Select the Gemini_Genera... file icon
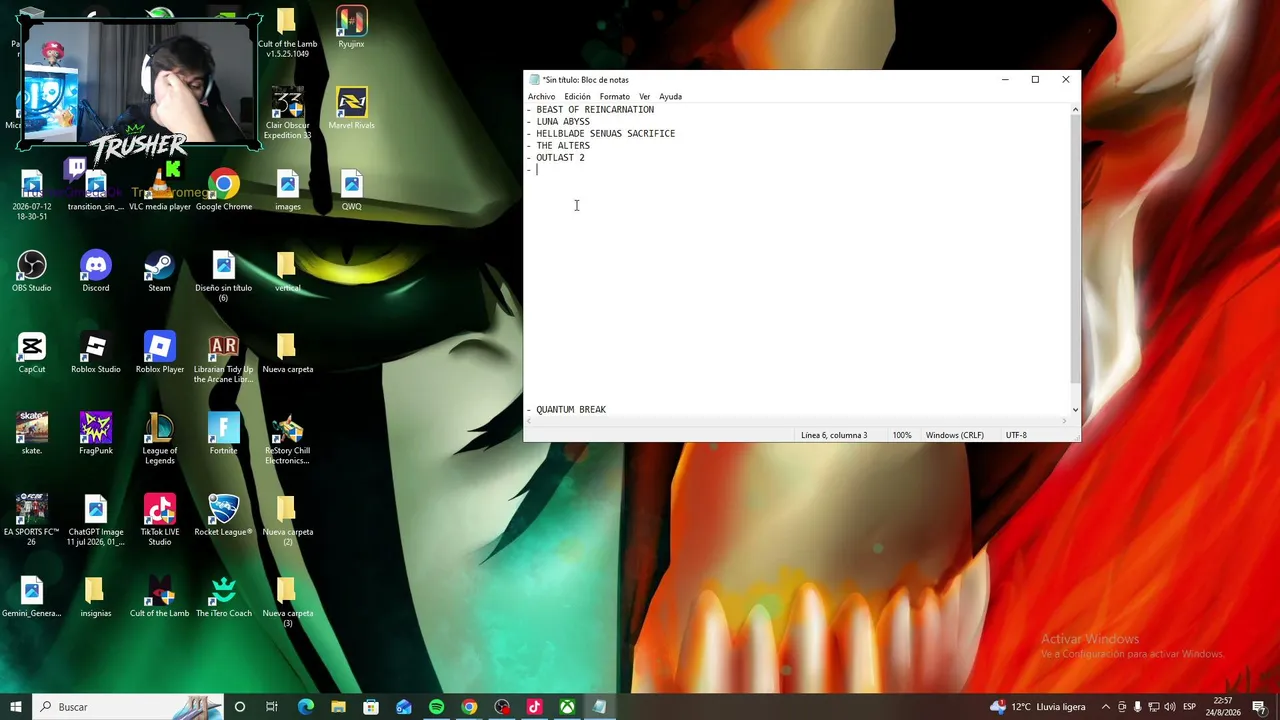 tap(32, 597)
